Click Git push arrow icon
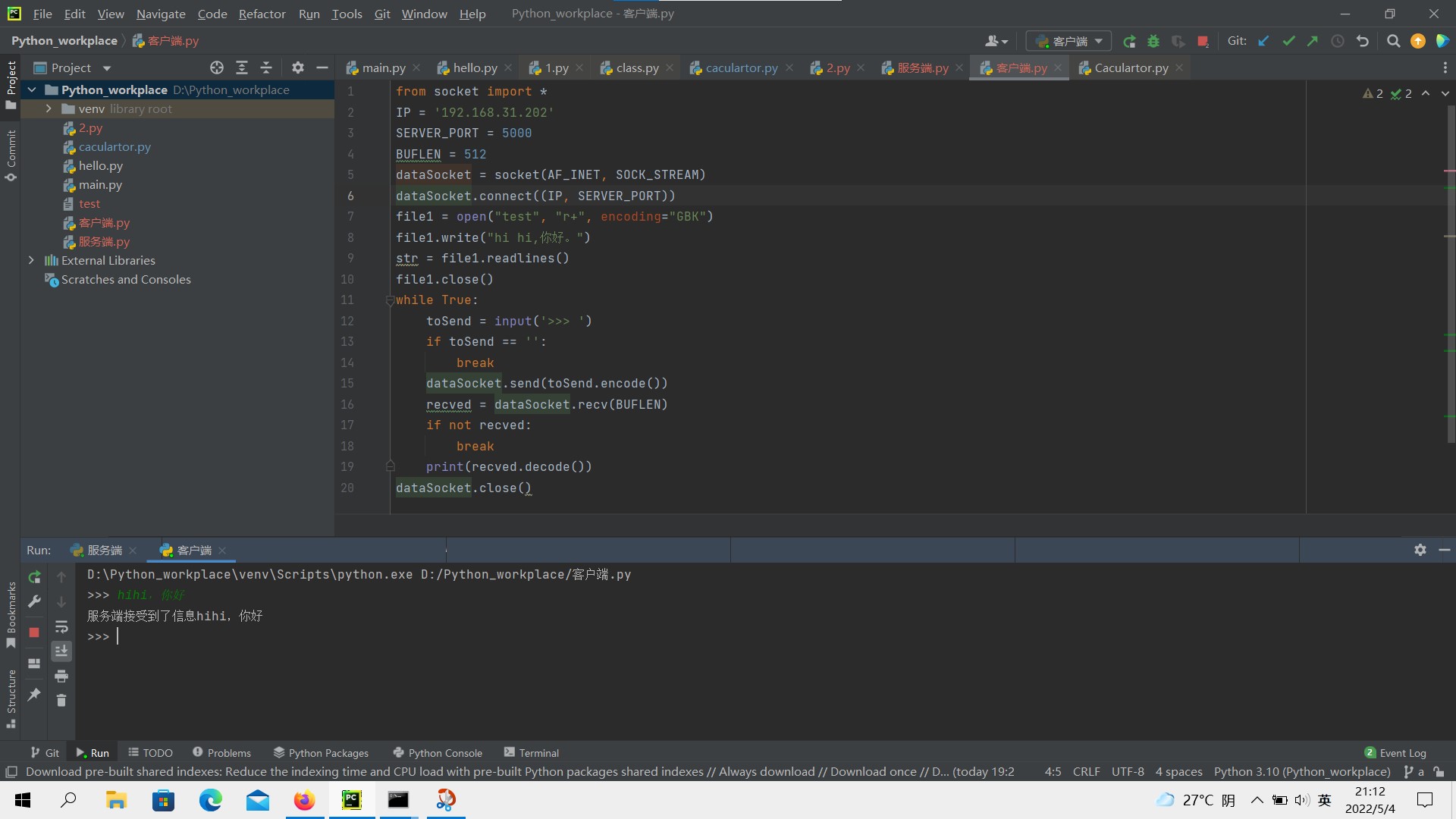This screenshot has width=1456, height=819. pos(1313,41)
